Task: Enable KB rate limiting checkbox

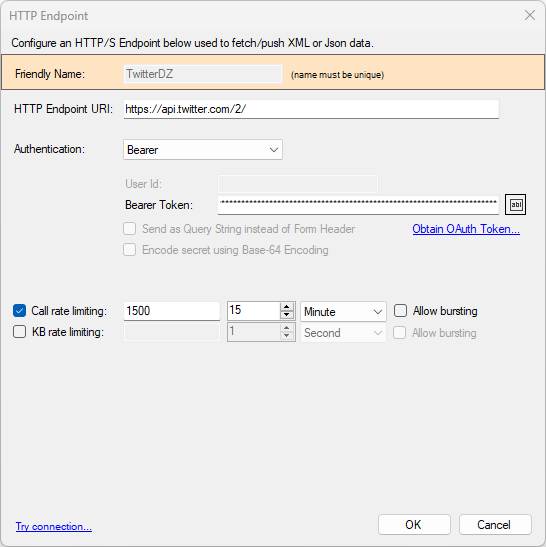Action: [x=20, y=331]
